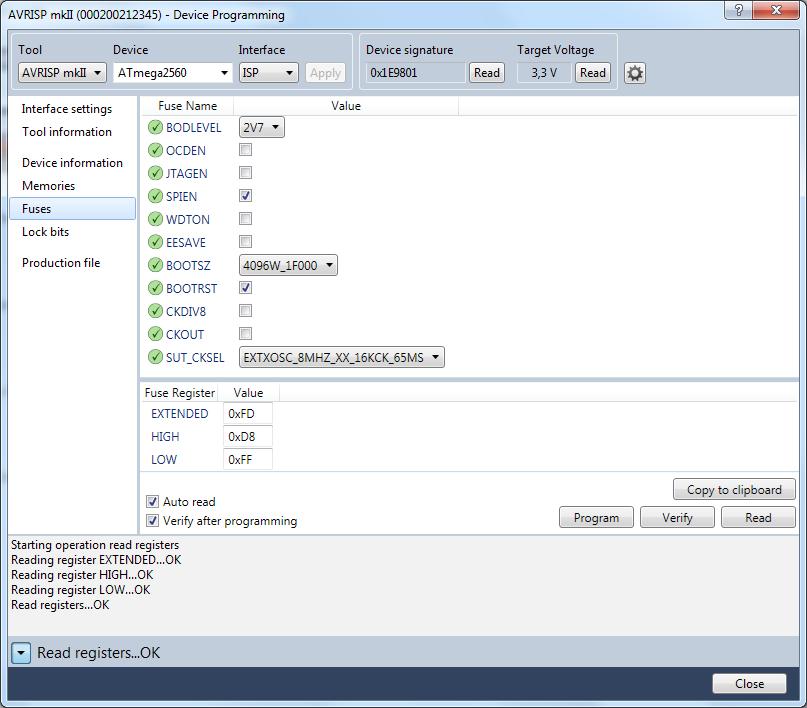Toggle the Auto read checkbox

pyautogui.click(x=152, y=502)
